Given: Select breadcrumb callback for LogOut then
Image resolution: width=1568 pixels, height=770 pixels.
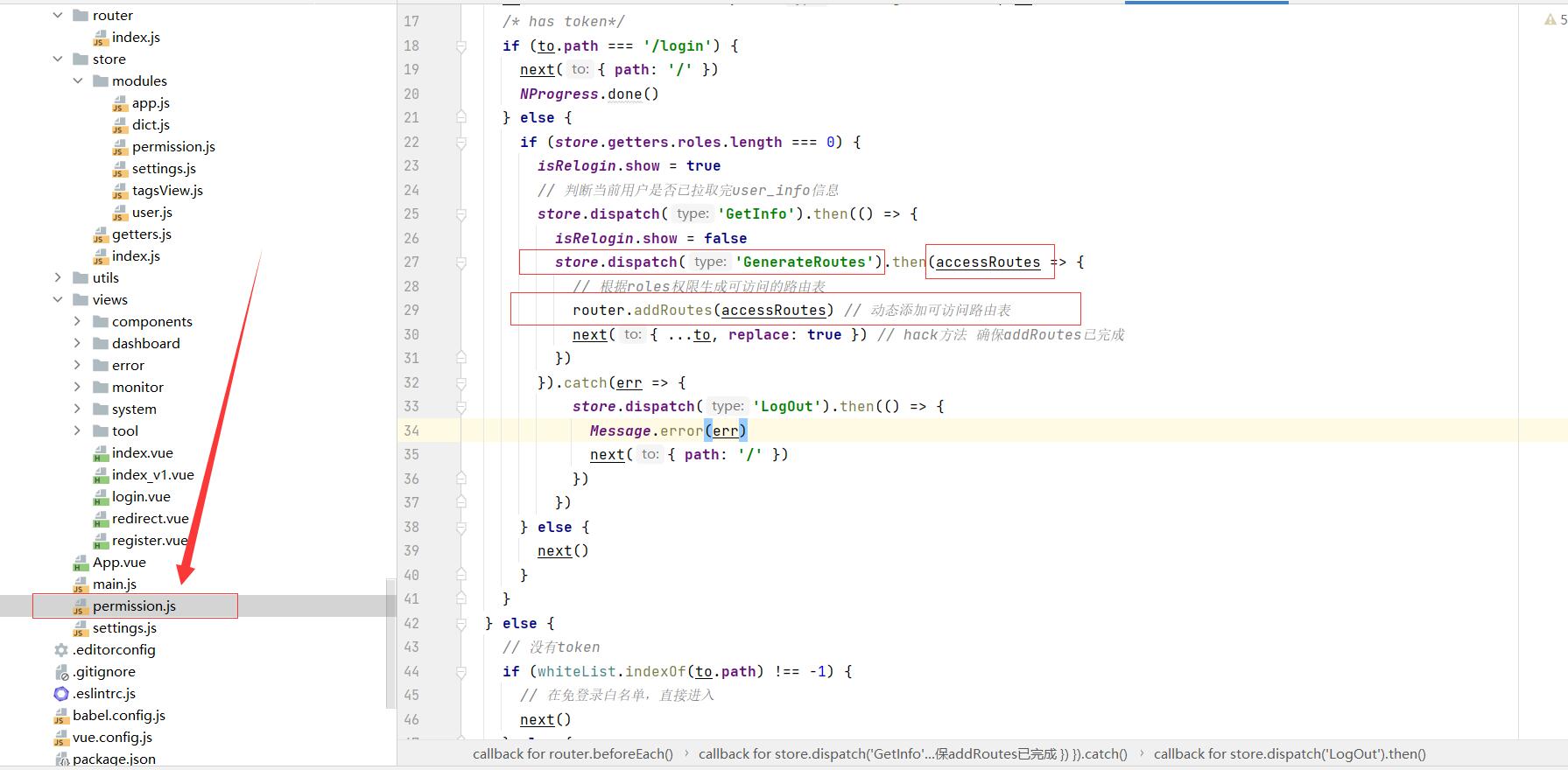Looking at the screenshot, I should click(x=1290, y=754).
